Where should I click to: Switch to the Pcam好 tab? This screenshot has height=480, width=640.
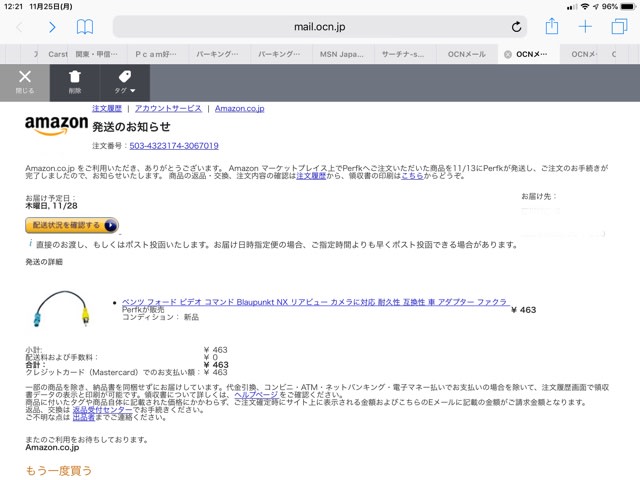(156, 54)
